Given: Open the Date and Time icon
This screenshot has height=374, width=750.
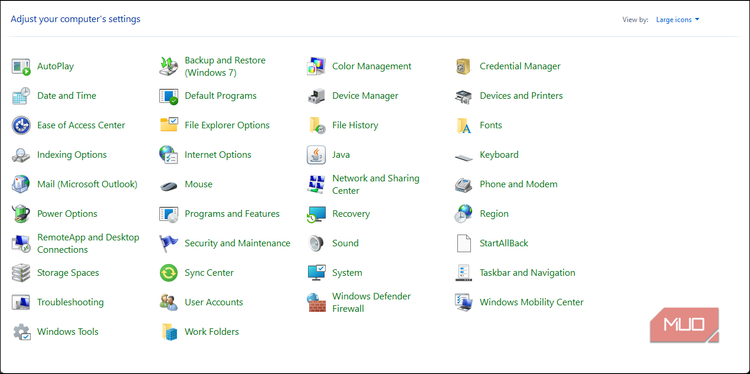Looking at the screenshot, I should point(21,96).
